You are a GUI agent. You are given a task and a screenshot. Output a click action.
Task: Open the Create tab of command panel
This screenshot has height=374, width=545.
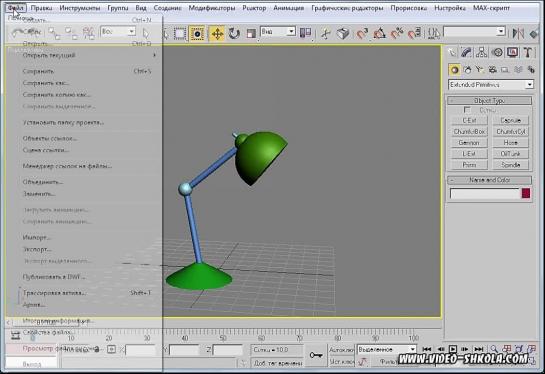click(x=452, y=52)
